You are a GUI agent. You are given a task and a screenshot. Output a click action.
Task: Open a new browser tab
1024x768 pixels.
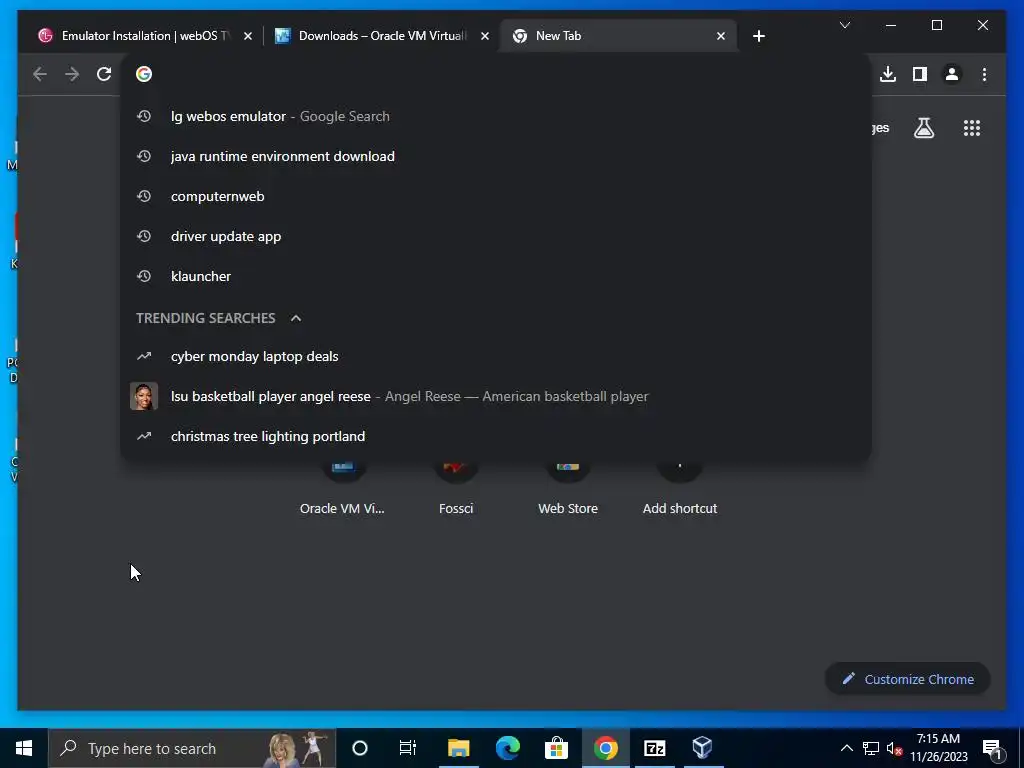pyautogui.click(x=758, y=36)
